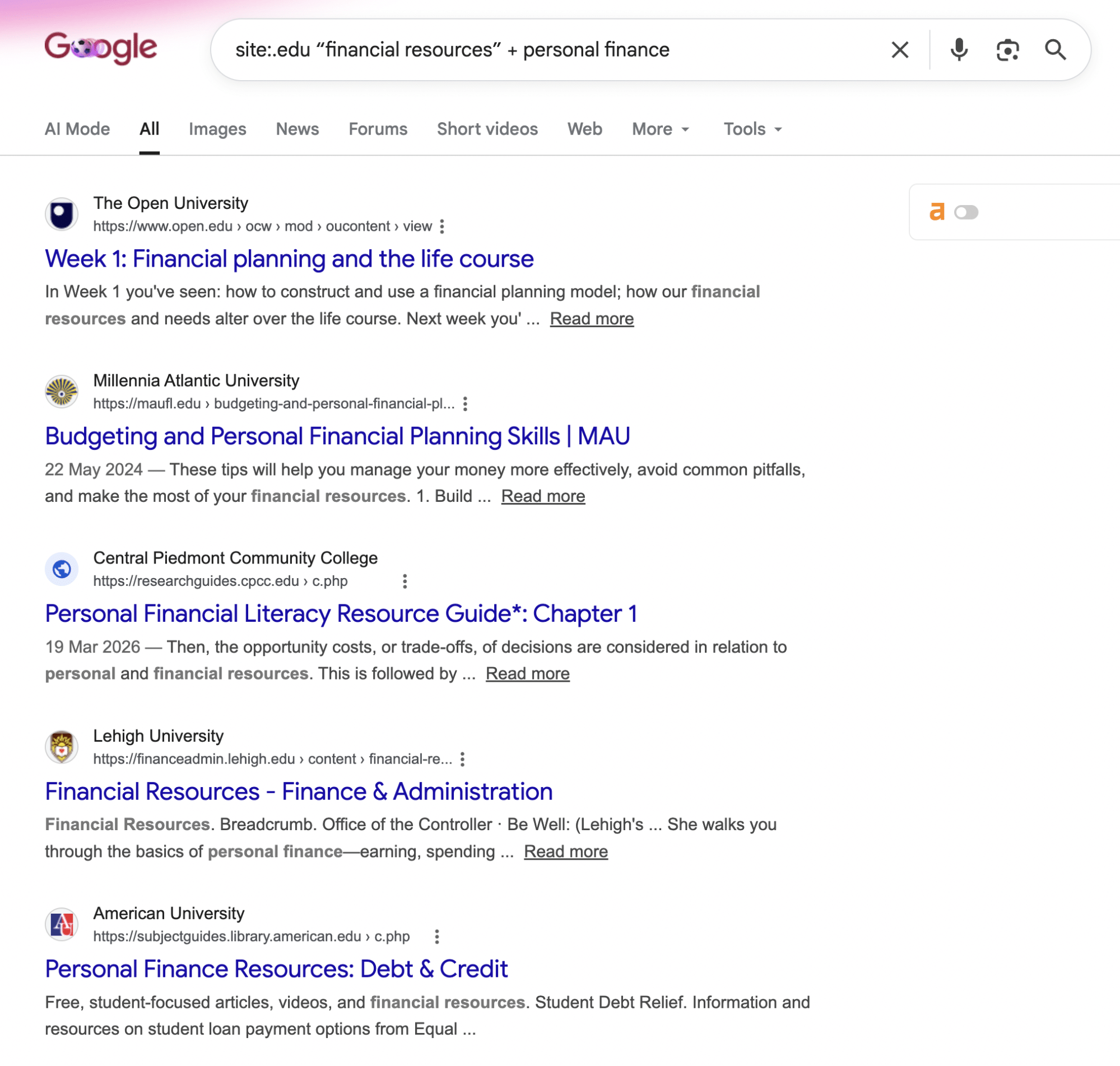Viewport: 1120px width, 1066px height.
Task: Click Lehigh University favicon
Action: coord(62,747)
